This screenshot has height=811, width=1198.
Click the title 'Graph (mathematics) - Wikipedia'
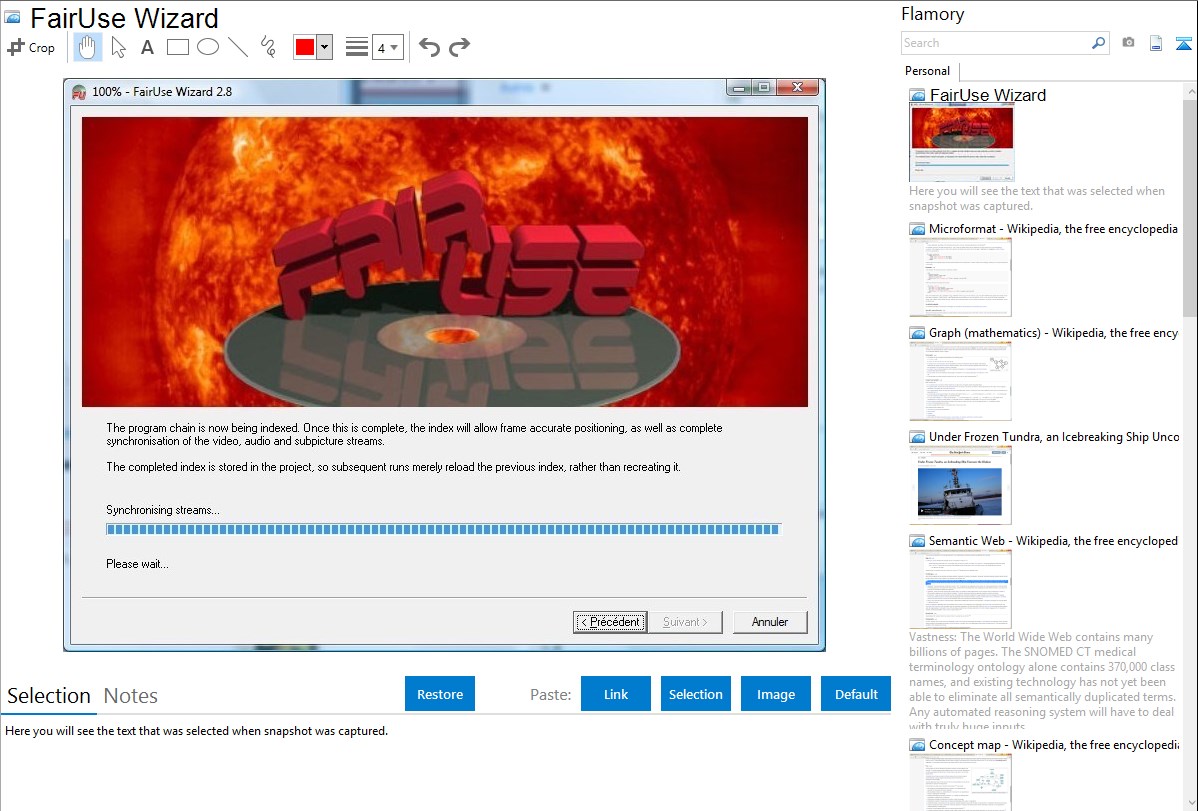click(1054, 333)
